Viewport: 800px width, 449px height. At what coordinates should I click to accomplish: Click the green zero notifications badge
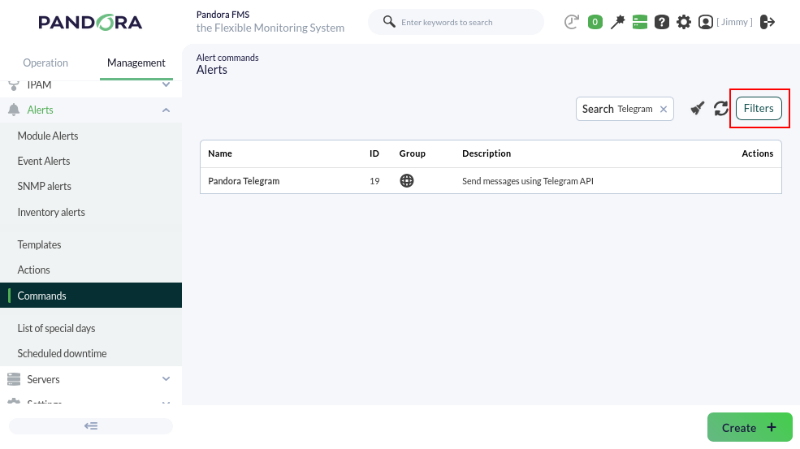[x=595, y=22]
